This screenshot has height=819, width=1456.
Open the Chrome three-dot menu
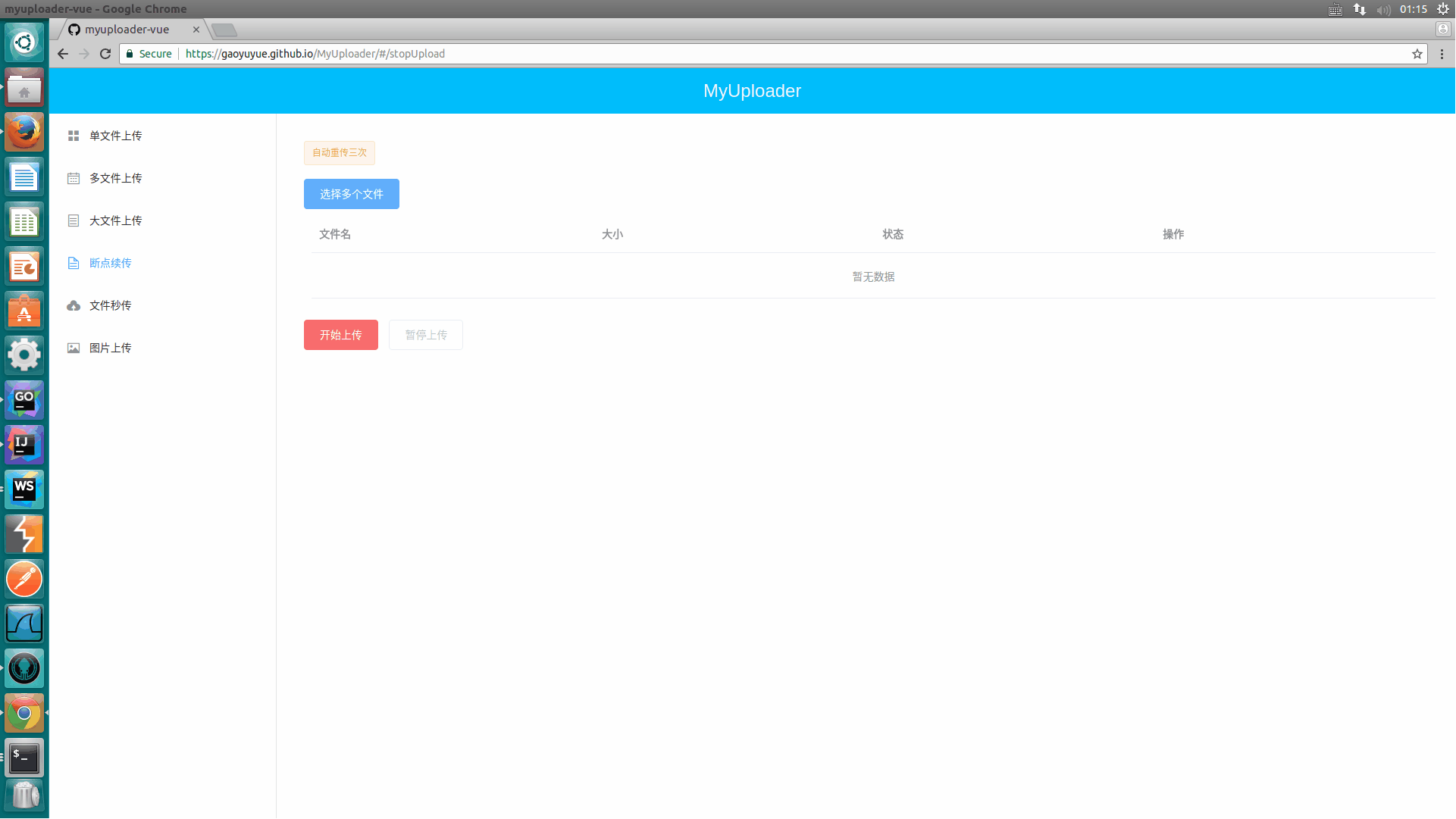point(1442,54)
